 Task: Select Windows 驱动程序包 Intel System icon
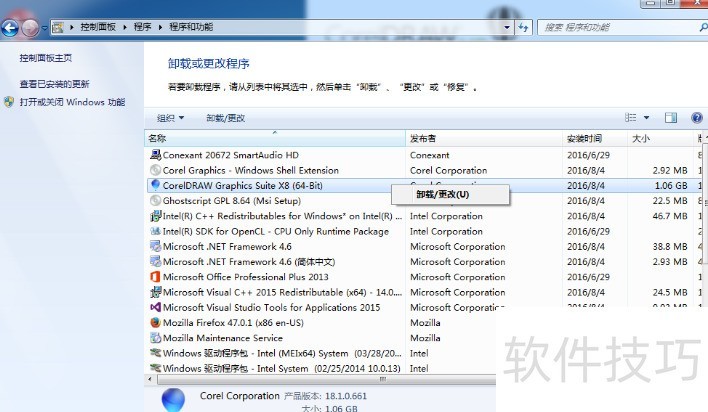[155, 368]
